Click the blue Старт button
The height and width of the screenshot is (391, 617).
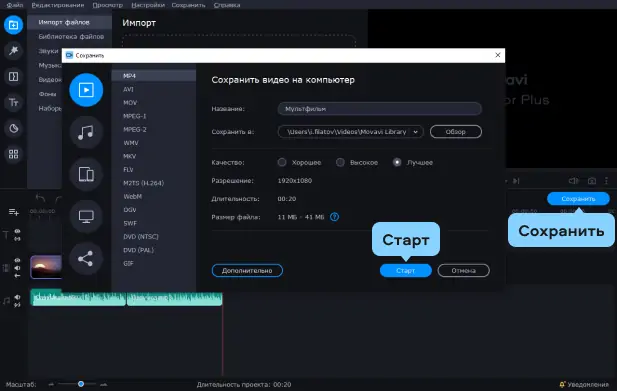pyautogui.click(x=405, y=271)
